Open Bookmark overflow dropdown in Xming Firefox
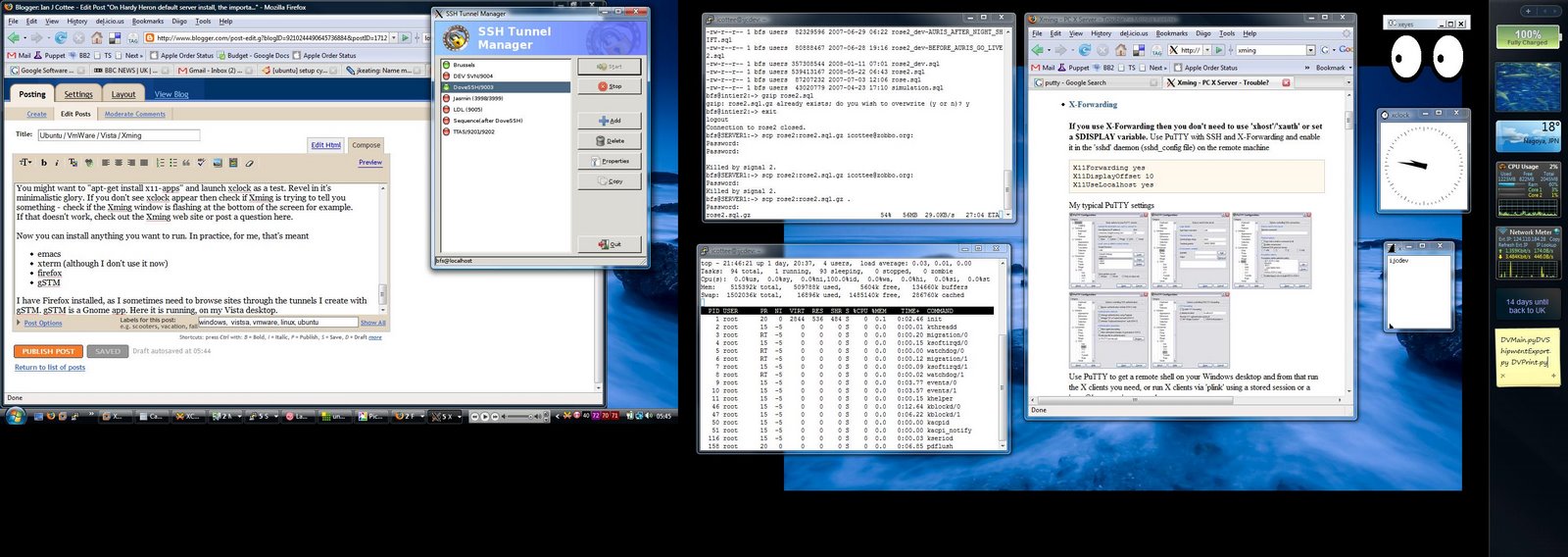The image size is (1568, 557). [x=1350, y=68]
